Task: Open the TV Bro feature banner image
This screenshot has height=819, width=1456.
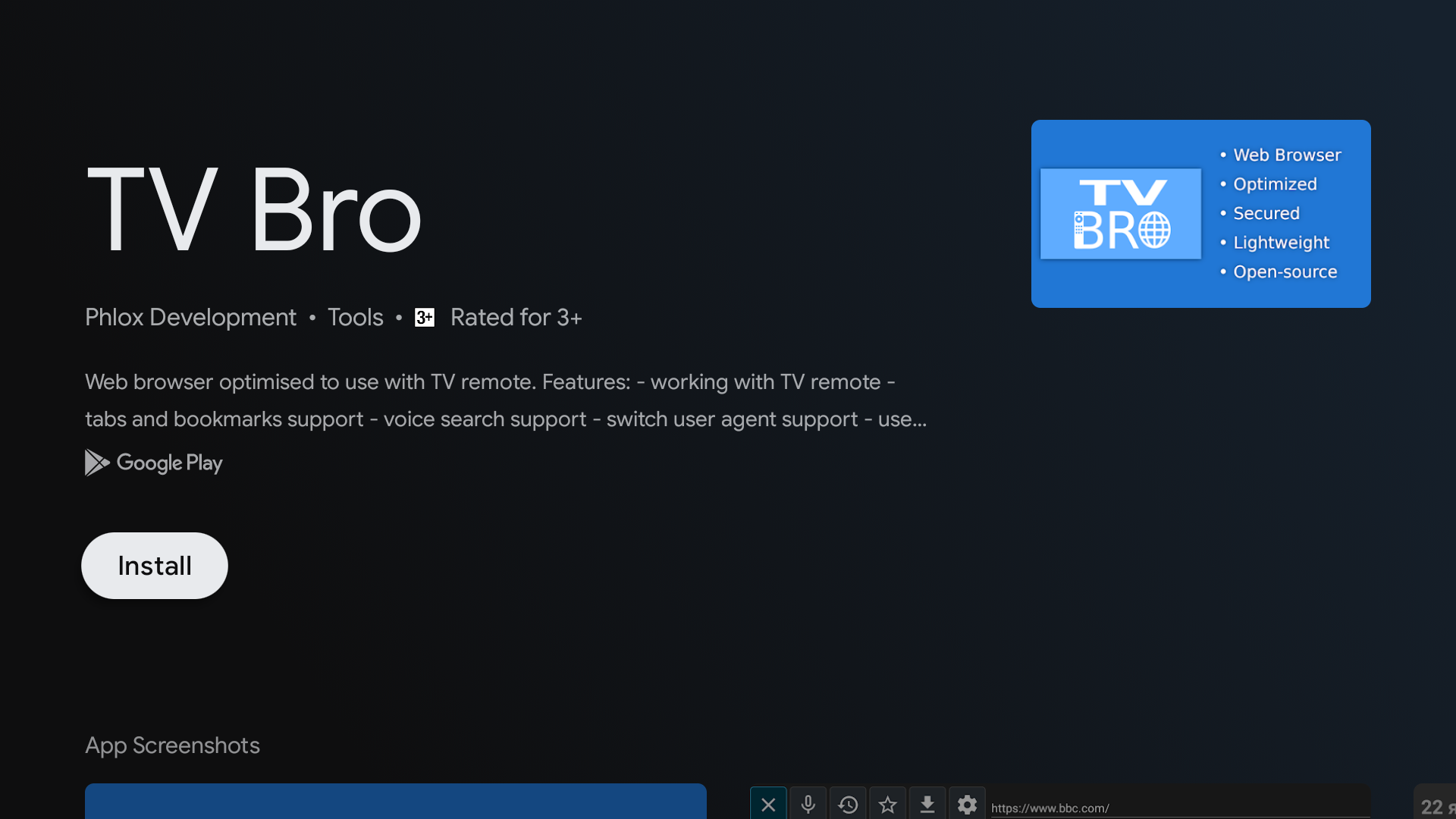Action: click(1200, 214)
